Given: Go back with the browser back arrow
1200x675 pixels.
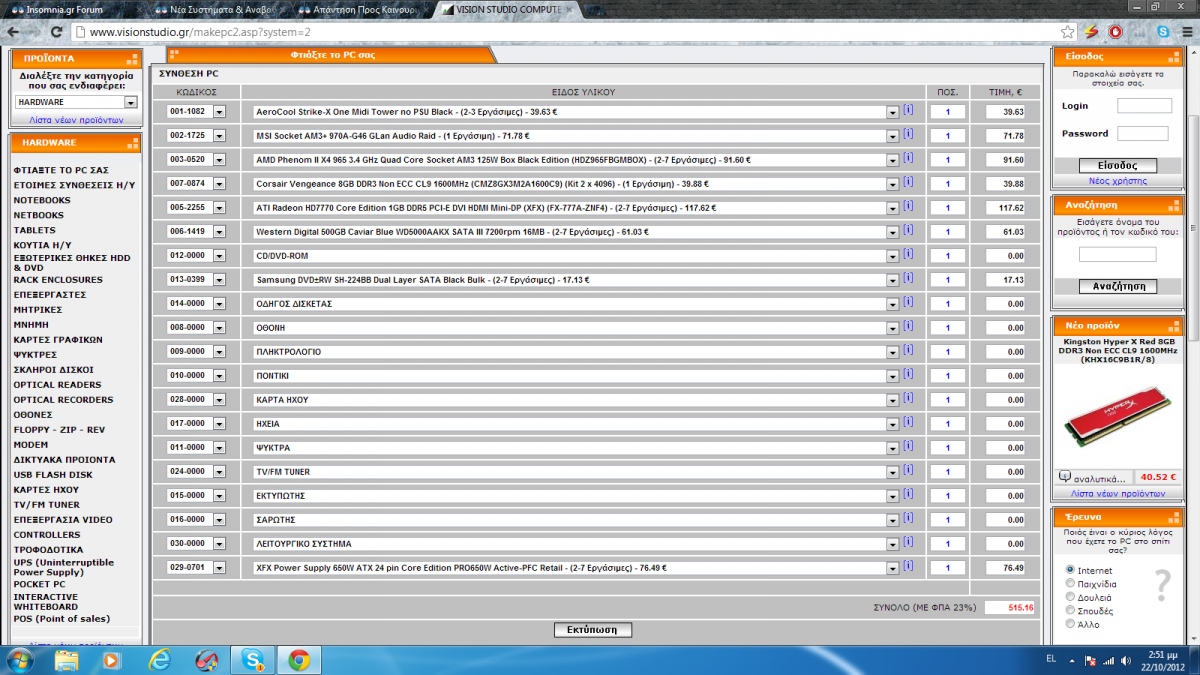Looking at the screenshot, I should pos(13,32).
